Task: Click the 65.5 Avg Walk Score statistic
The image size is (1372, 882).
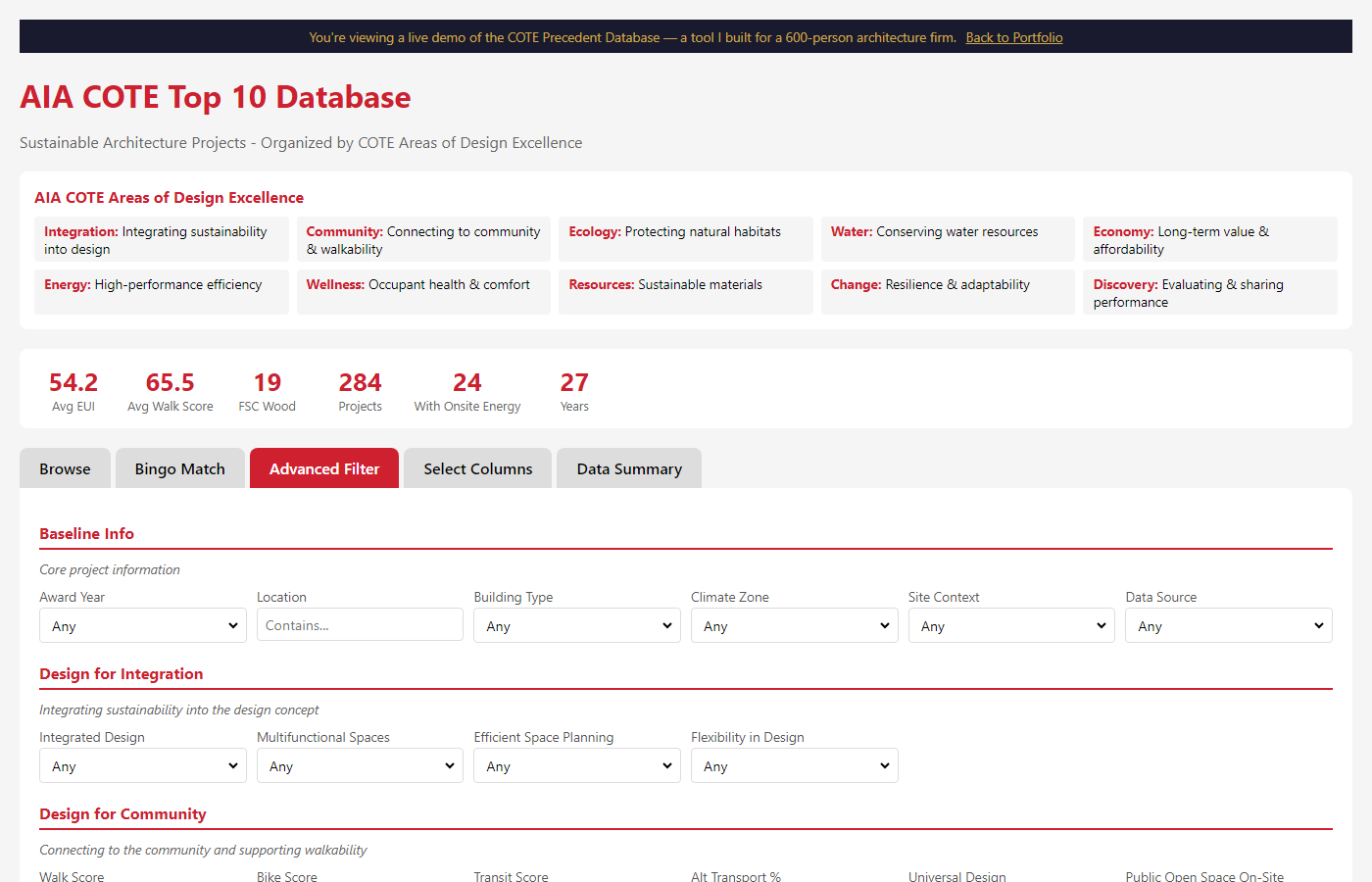Action: [171, 391]
